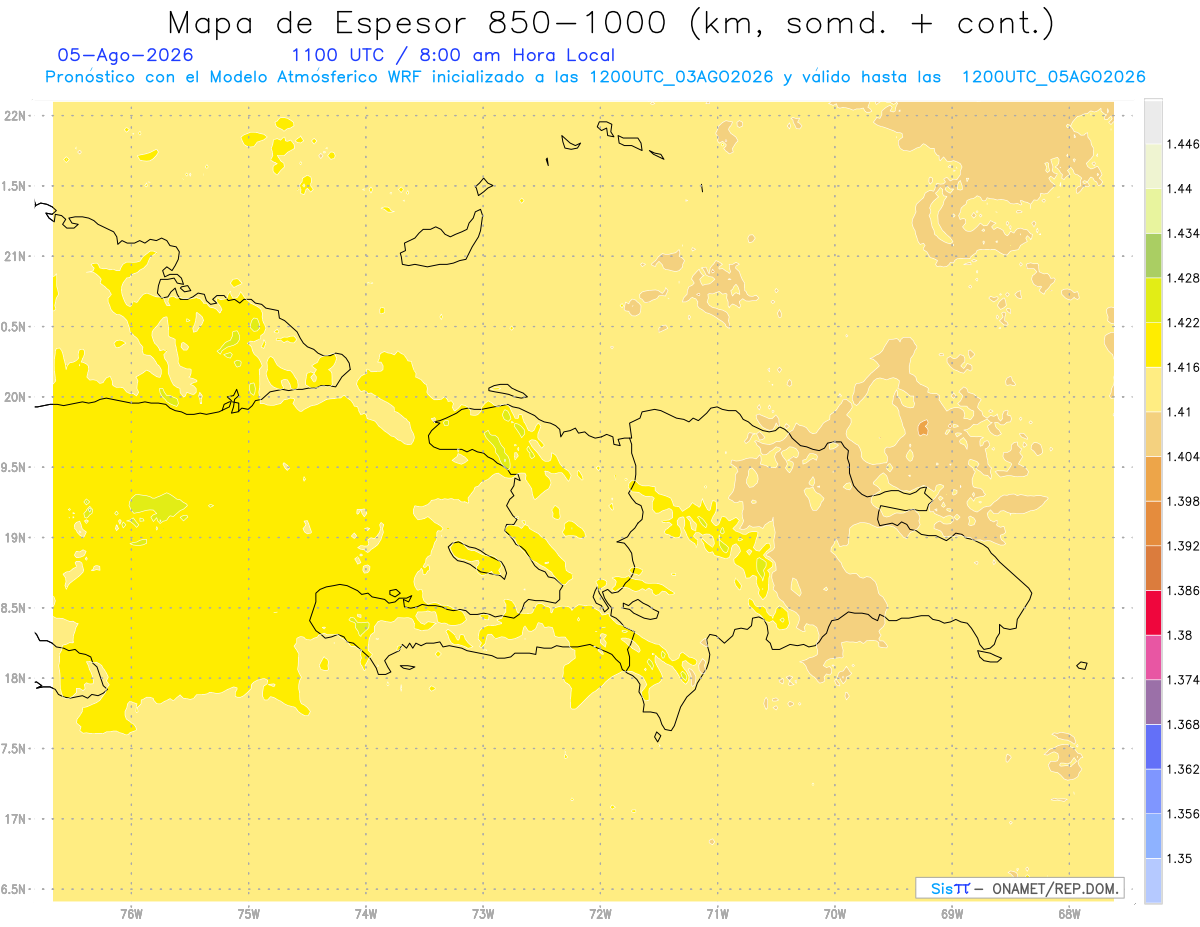This screenshot has width=1200, height=927.
Task: Click the legend value "1.398"
Action: tap(1183, 501)
